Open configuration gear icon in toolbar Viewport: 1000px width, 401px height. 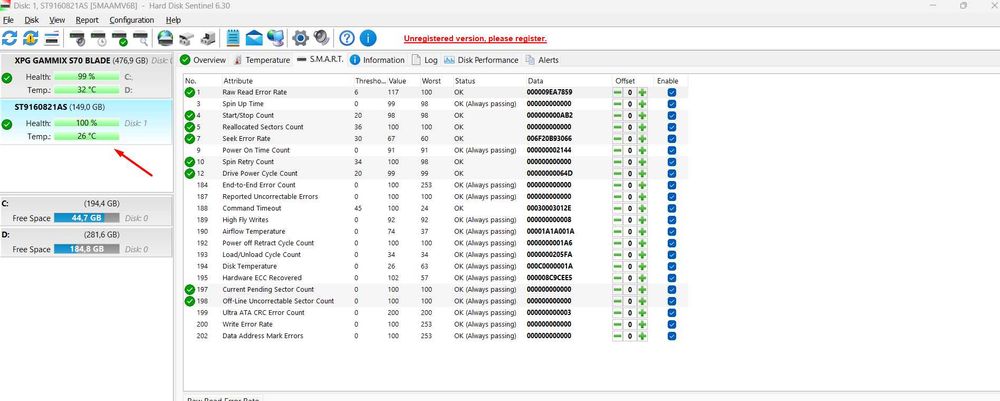[x=300, y=38]
